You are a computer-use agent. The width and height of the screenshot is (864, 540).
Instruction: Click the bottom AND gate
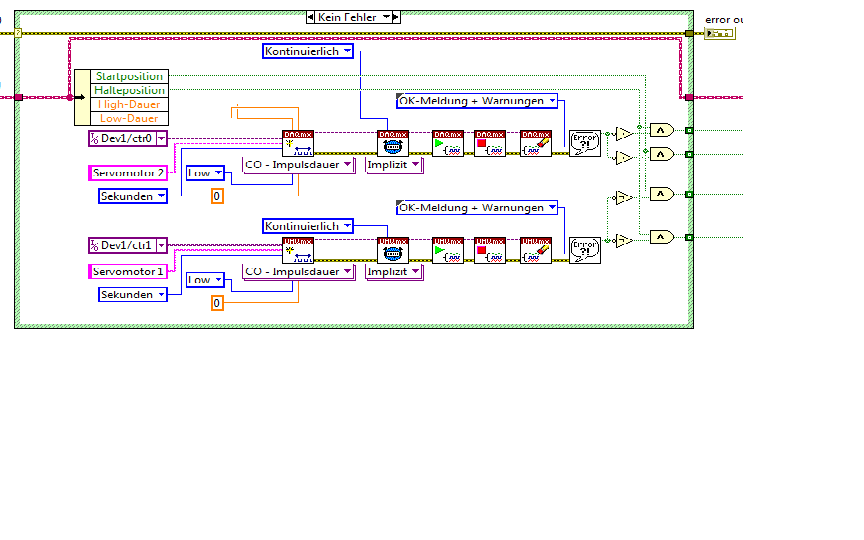[x=662, y=237]
